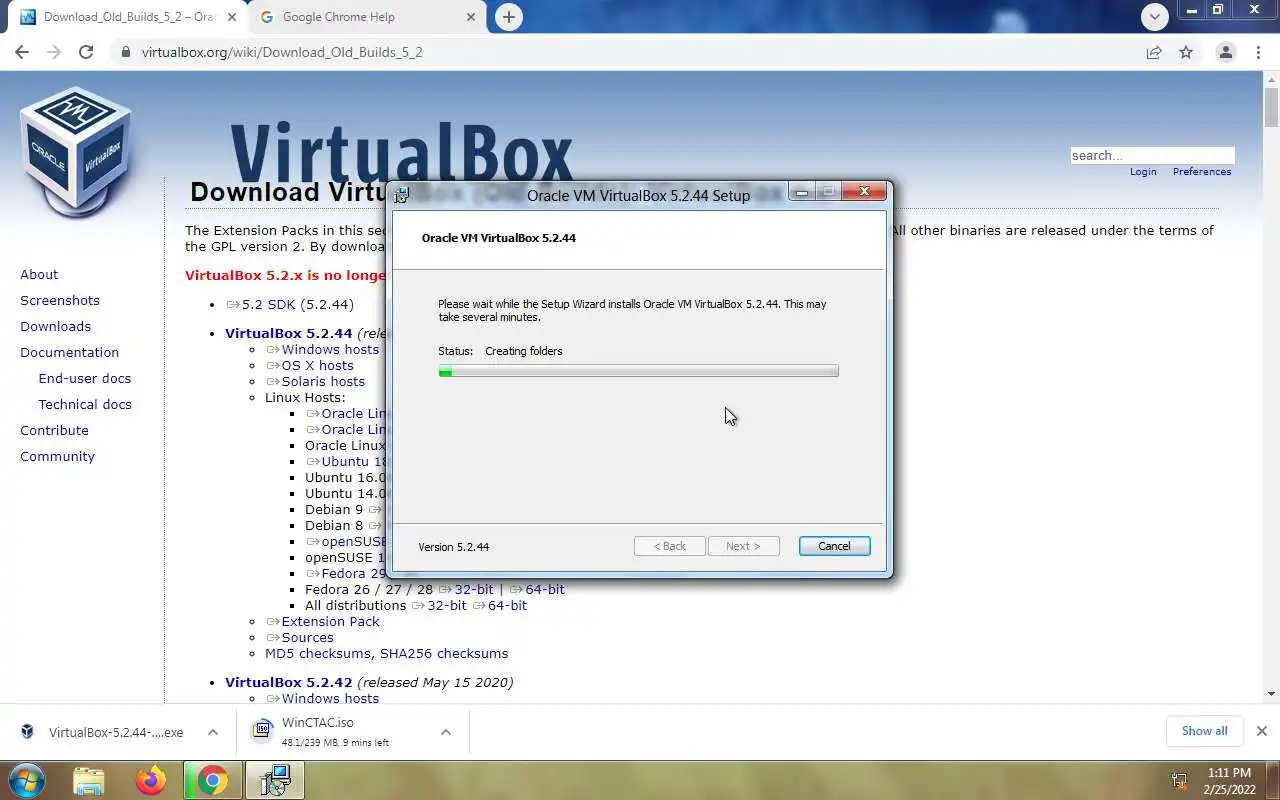Open the taskbar clock and date
This screenshot has width=1280, height=800.
1229,781
